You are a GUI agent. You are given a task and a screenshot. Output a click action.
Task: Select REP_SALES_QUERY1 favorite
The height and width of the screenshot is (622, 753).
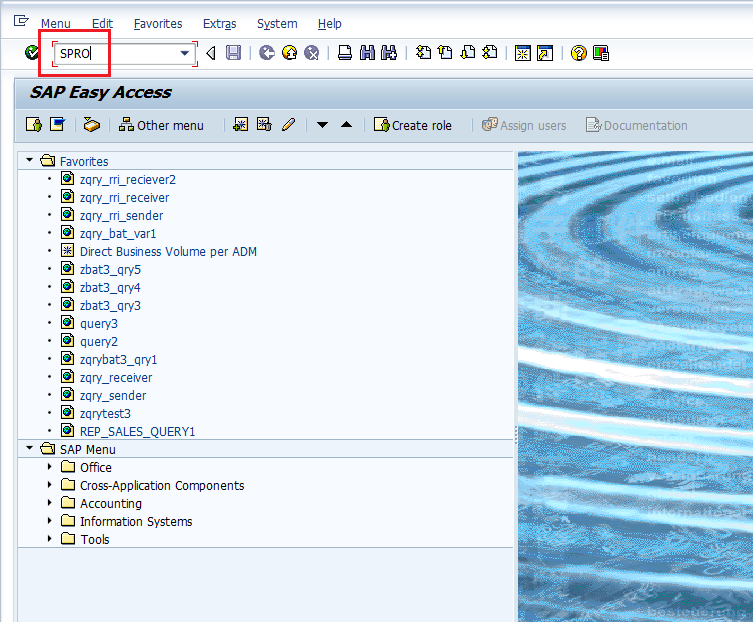pyautogui.click(x=137, y=432)
